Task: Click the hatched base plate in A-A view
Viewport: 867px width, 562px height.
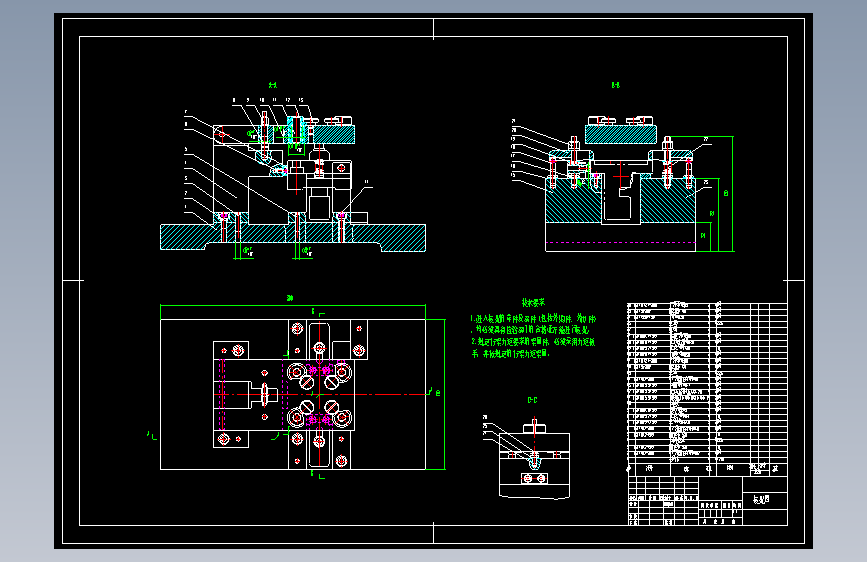Action: pyautogui.click(x=293, y=237)
